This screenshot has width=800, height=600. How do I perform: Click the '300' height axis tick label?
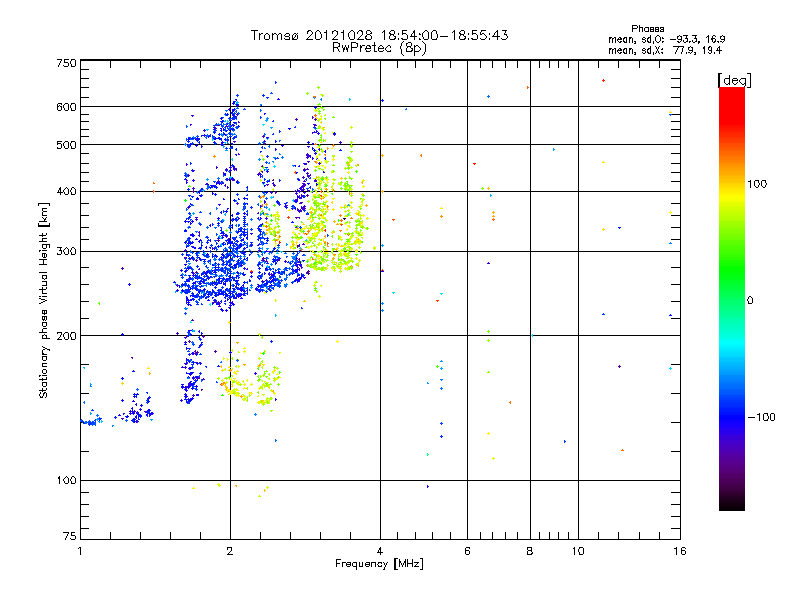(67, 252)
